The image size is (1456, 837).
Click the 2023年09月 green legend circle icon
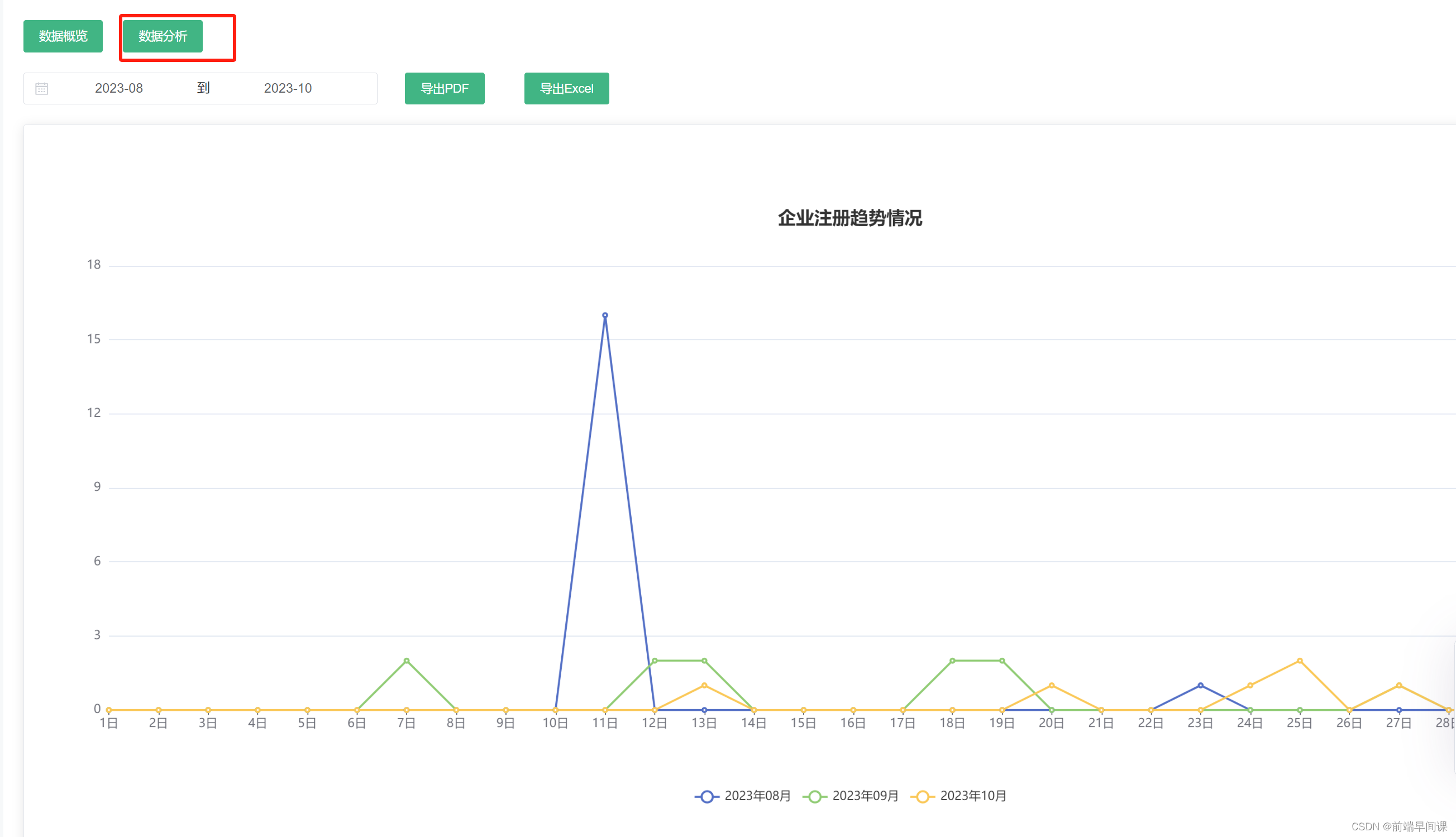coord(814,796)
